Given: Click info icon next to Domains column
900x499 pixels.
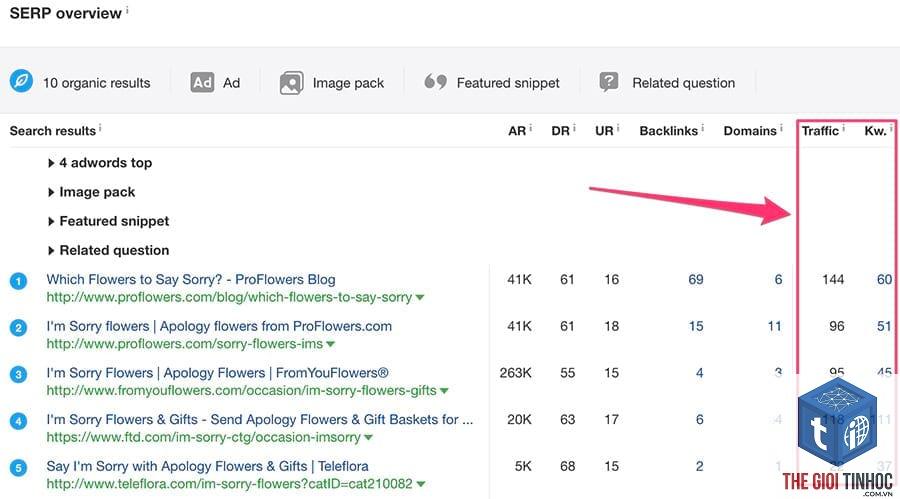Looking at the screenshot, I should (x=781, y=127).
